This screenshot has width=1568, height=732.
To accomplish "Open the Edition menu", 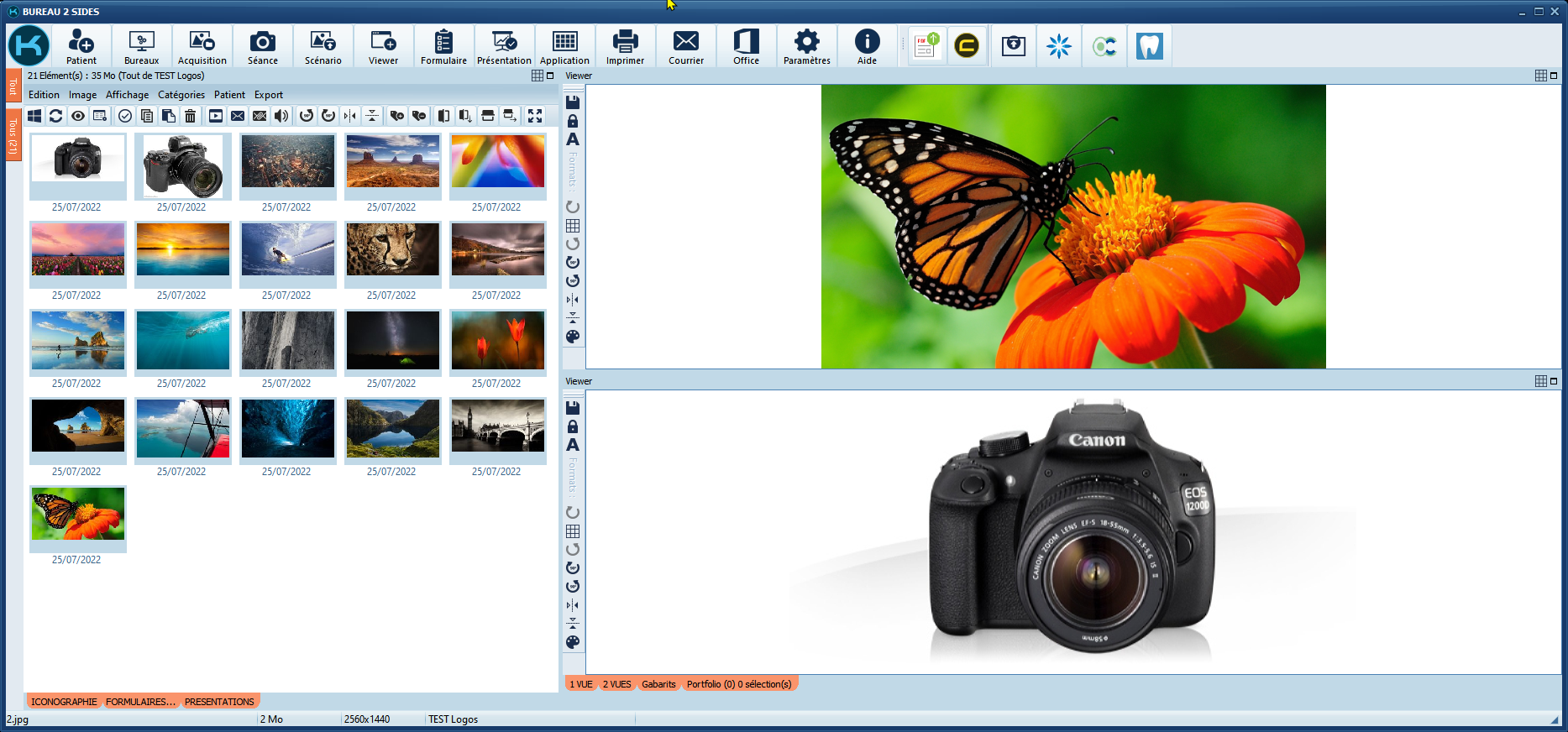I will (44, 95).
